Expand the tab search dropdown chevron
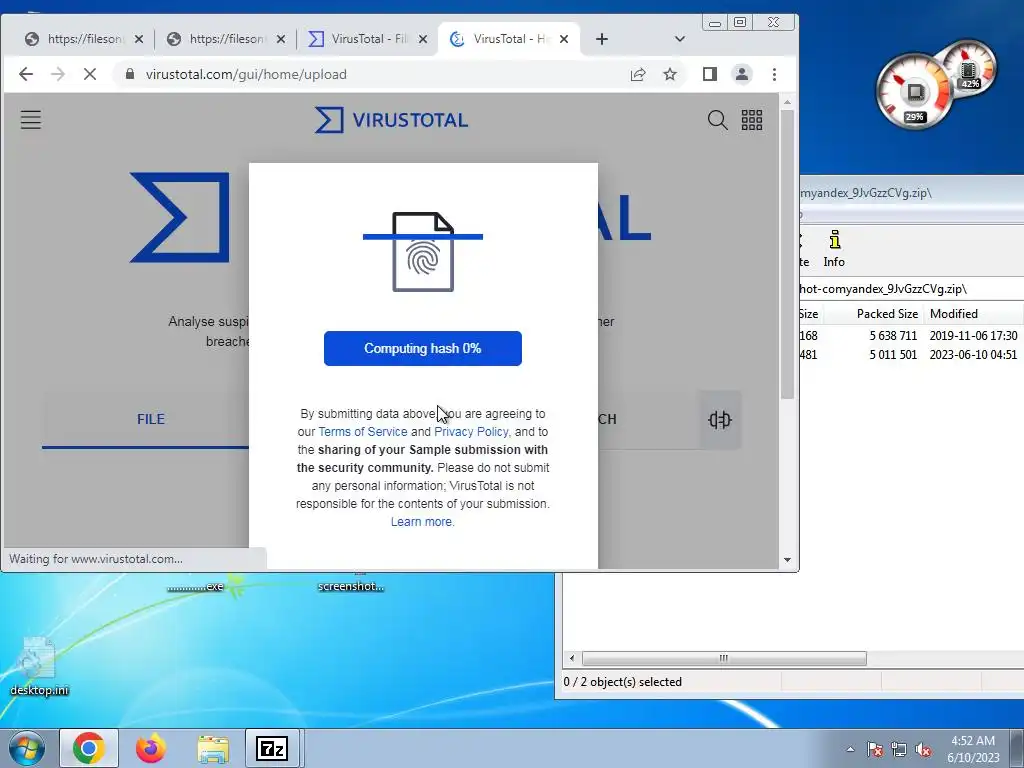Screen dimensions: 1024x768 680,39
